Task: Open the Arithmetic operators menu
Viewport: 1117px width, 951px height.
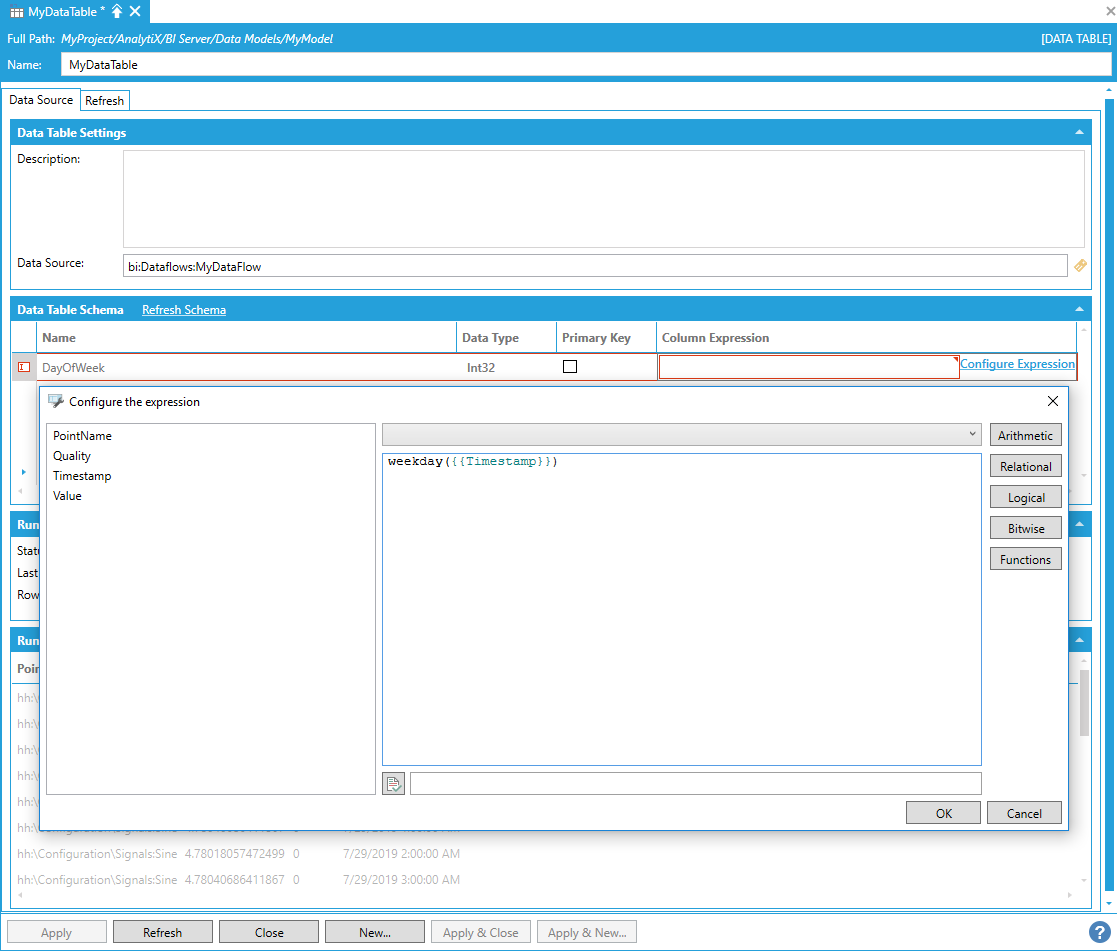Action: [1025, 435]
